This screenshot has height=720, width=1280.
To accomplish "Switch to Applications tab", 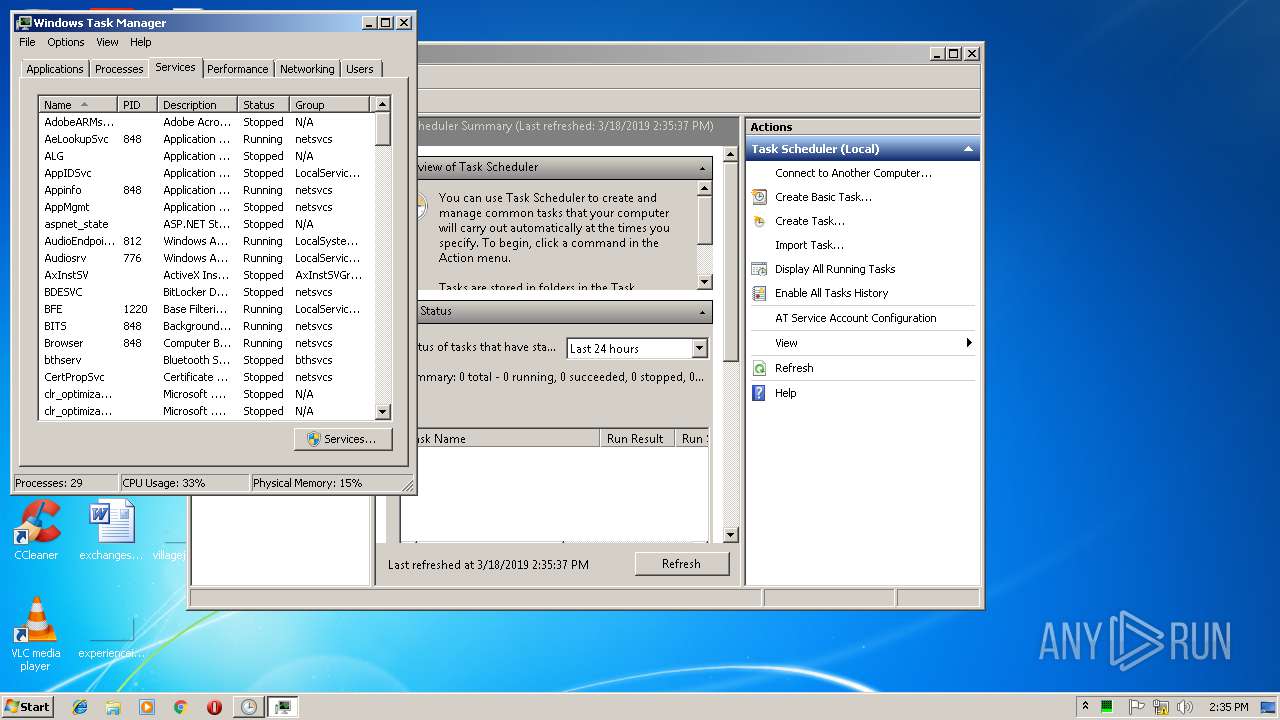I will [55, 69].
